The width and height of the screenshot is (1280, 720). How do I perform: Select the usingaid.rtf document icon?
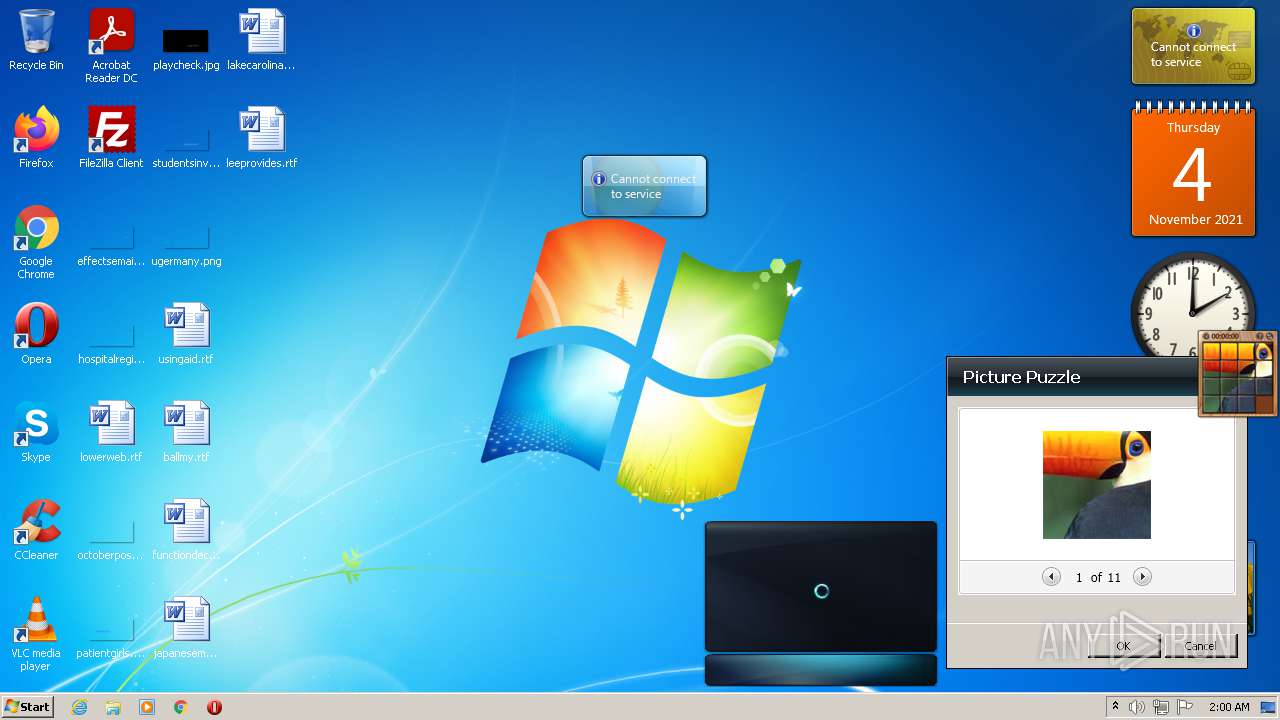click(x=186, y=334)
